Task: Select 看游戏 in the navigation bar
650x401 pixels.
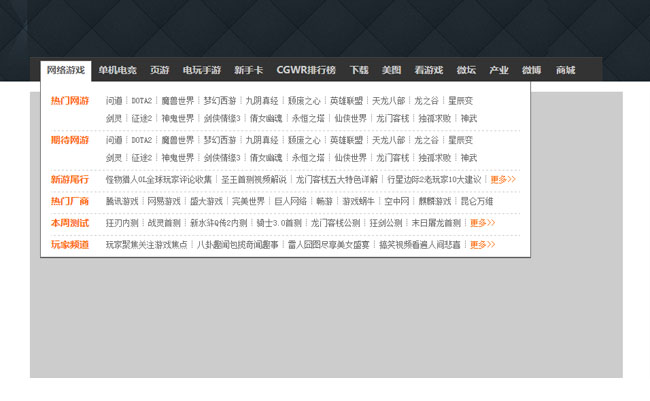Action: [428, 70]
